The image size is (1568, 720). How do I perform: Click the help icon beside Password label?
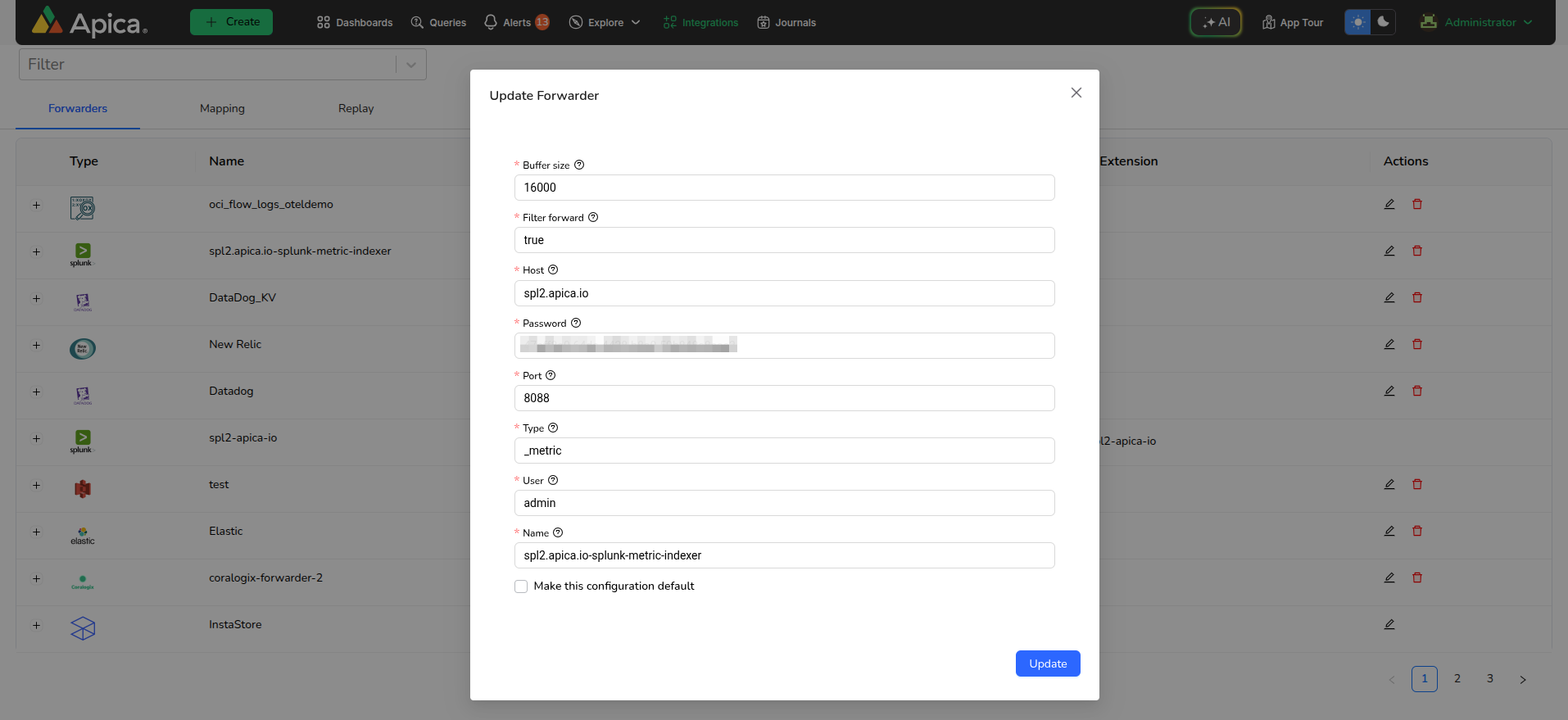click(576, 323)
